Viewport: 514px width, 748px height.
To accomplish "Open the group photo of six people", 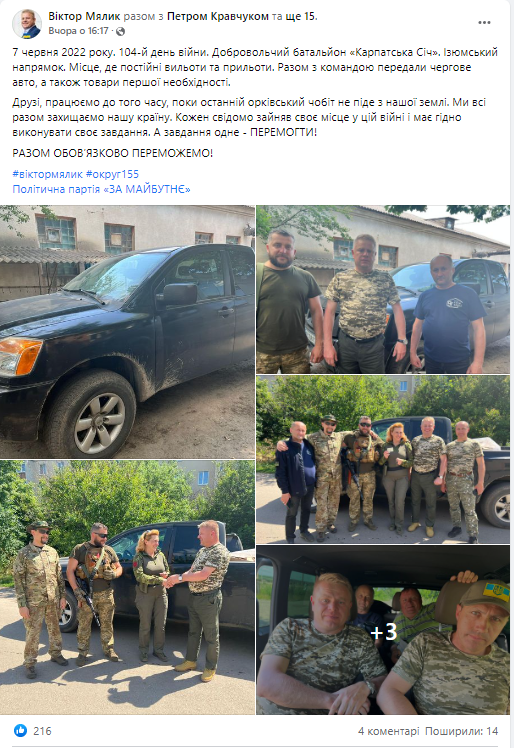I will coord(383,459).
